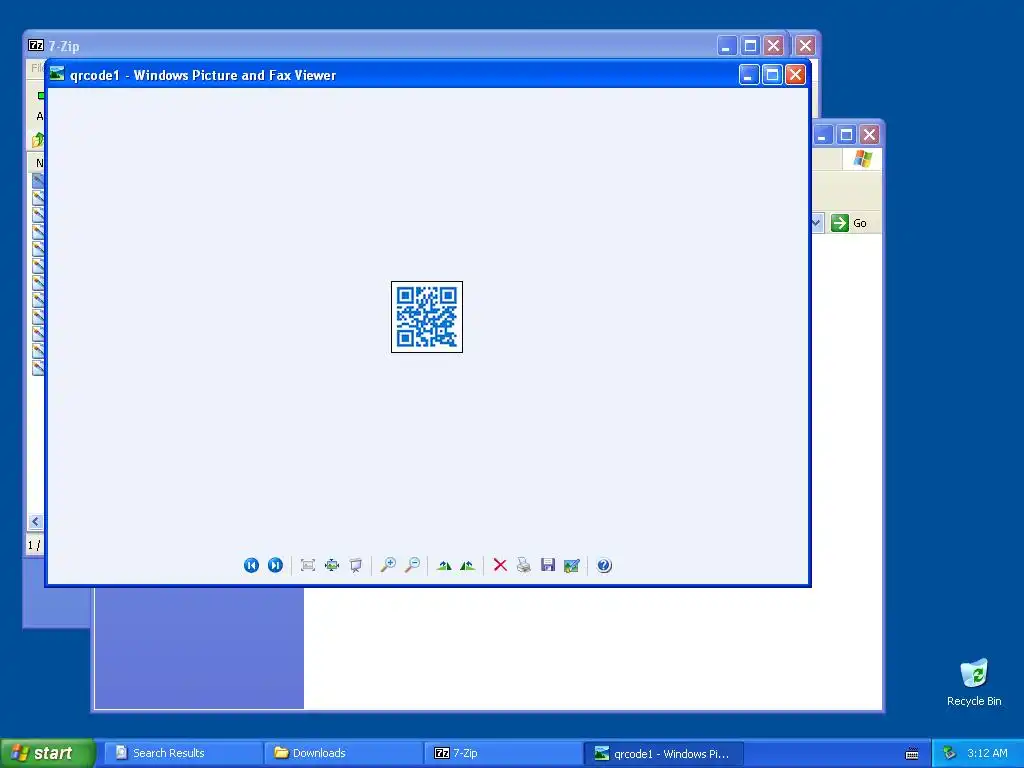The image size is (1024, 768).
Task: Rotate the image counterclockwise
Action: coord(468,566)
